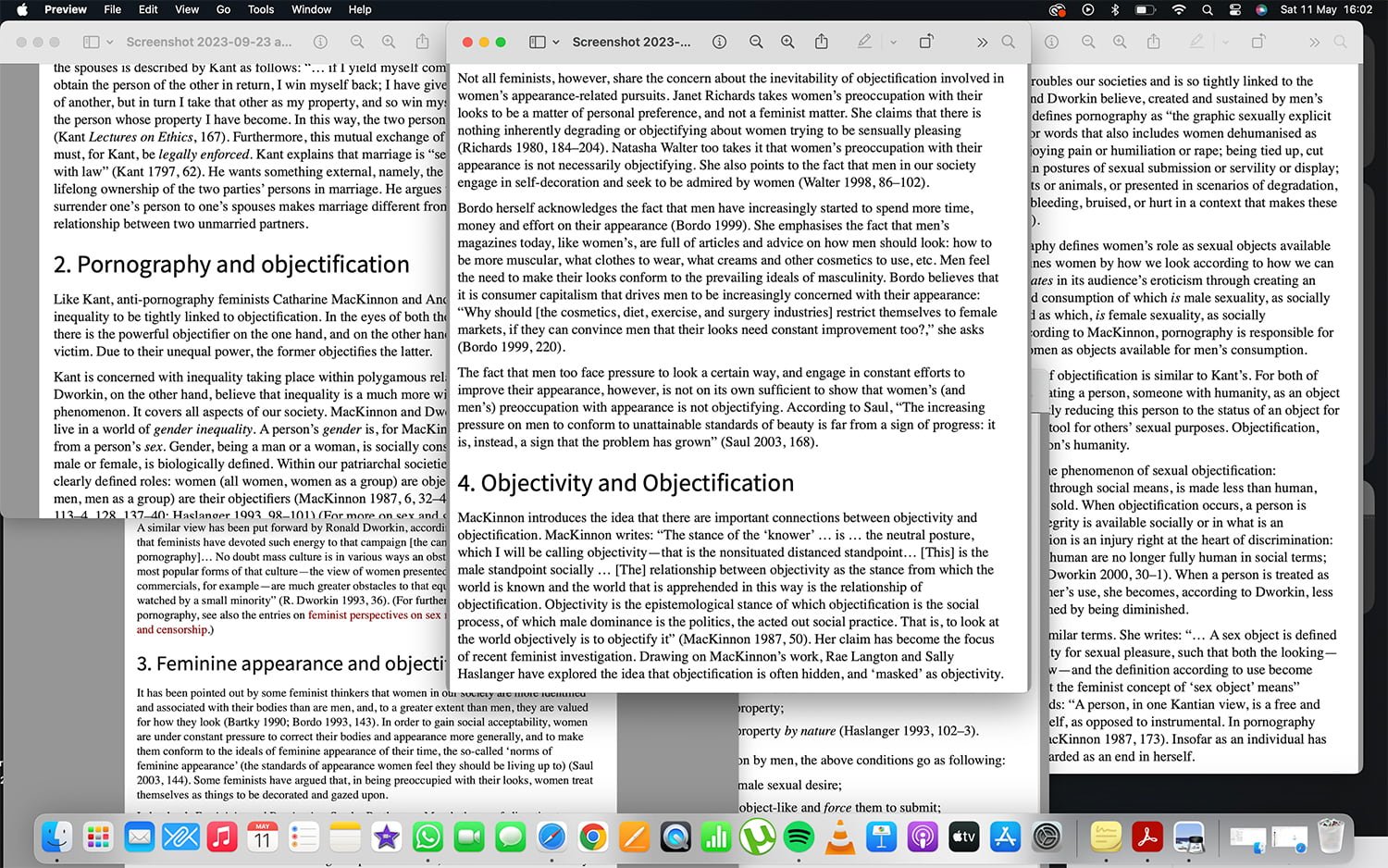Screen dimensions: 1388x868
Task: Open the View menu in the menu bar
Action: [x=187, y=9]
